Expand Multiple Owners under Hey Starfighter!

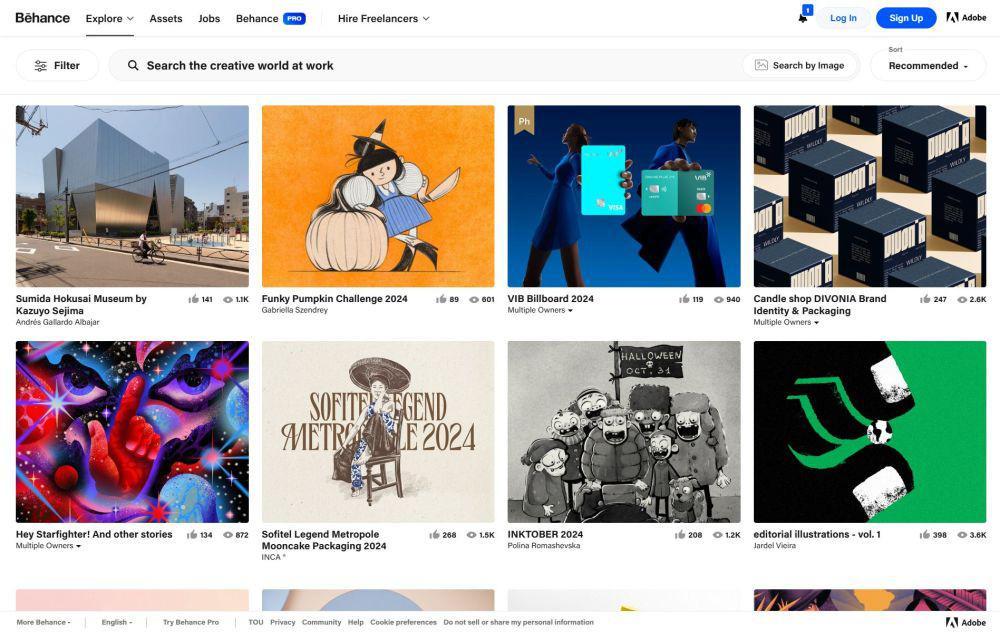pos(48,546)
